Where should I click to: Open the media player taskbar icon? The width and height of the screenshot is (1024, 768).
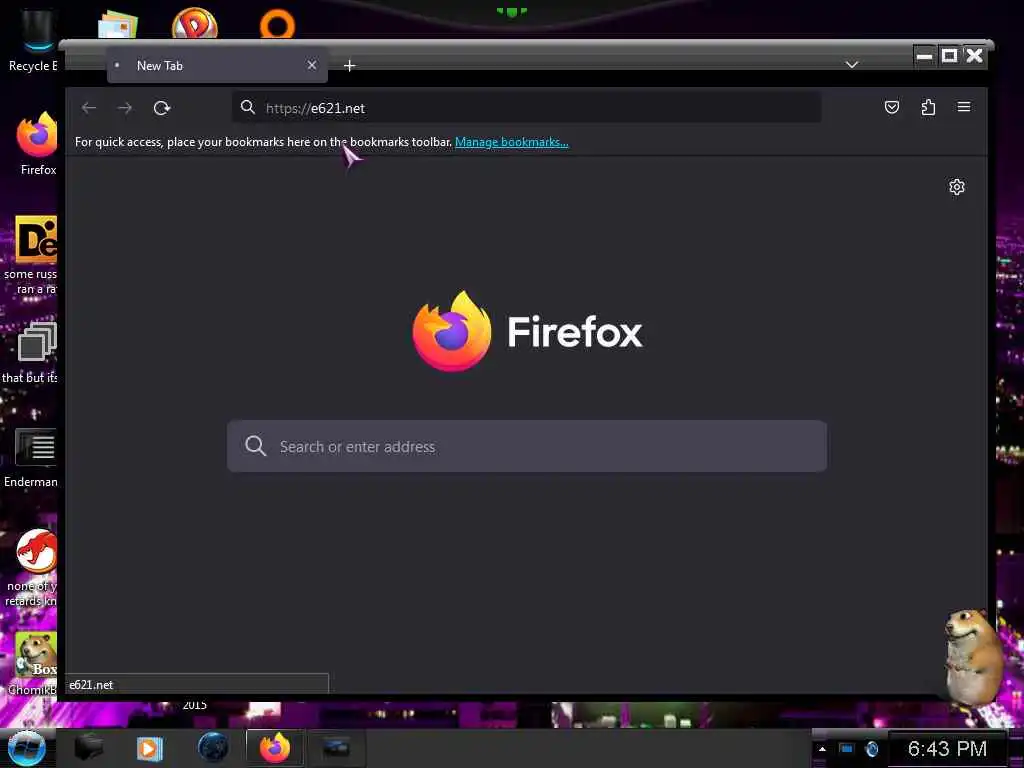pos(150,748)
